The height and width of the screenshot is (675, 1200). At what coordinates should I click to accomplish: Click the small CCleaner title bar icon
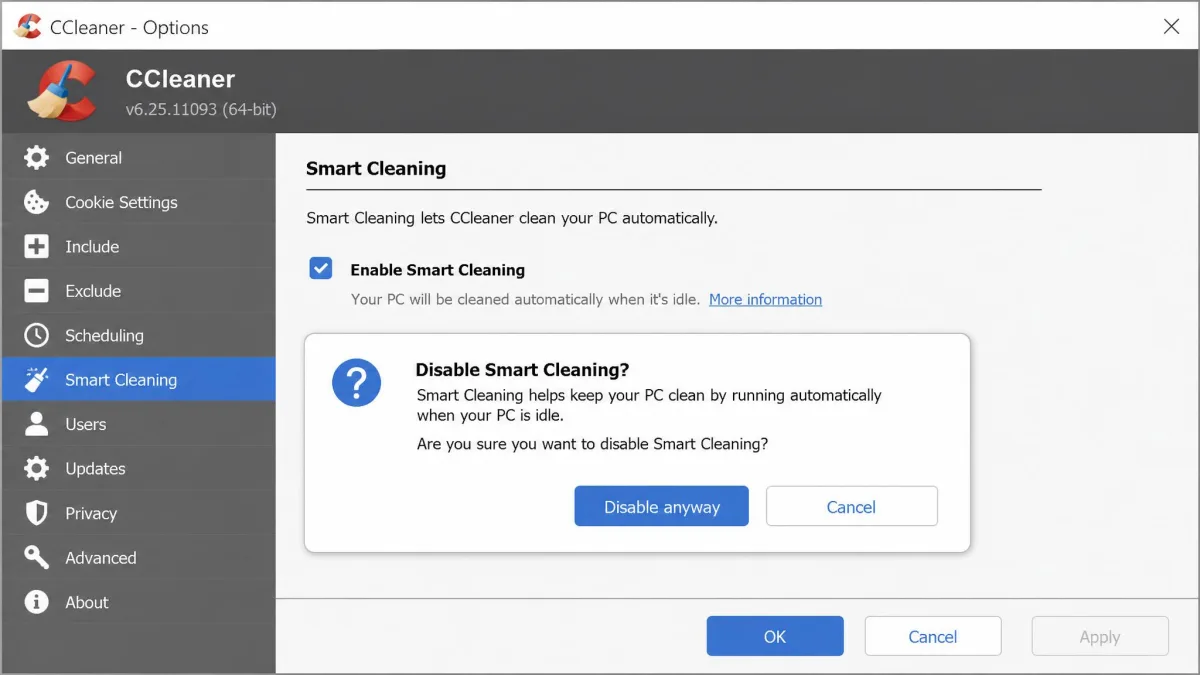28,27
